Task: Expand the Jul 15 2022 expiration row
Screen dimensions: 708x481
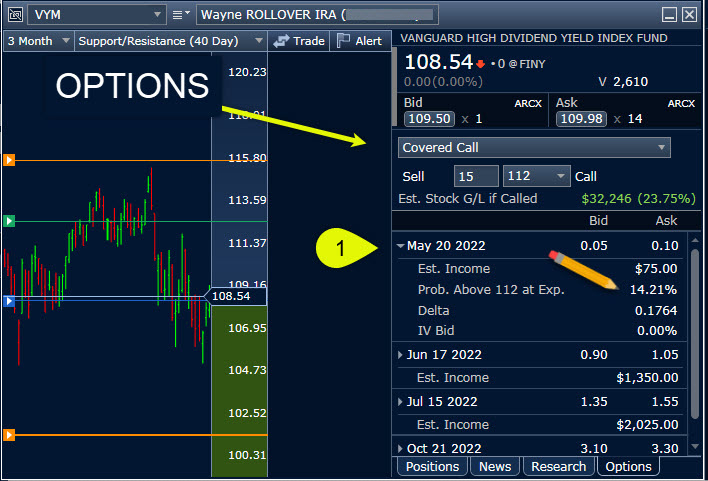Action: tap(401, 403)
